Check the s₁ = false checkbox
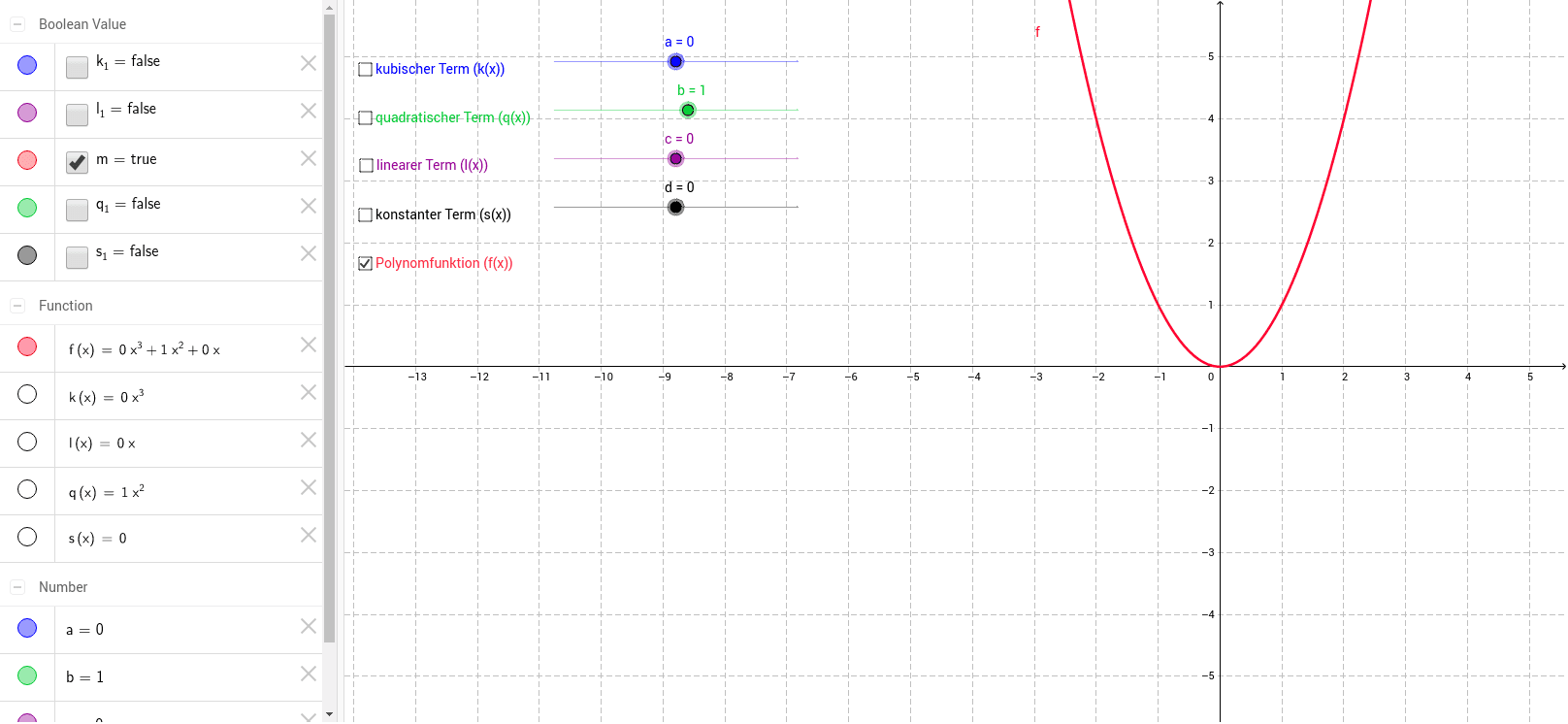The image size is (1568, 724). tap(78, 257)
